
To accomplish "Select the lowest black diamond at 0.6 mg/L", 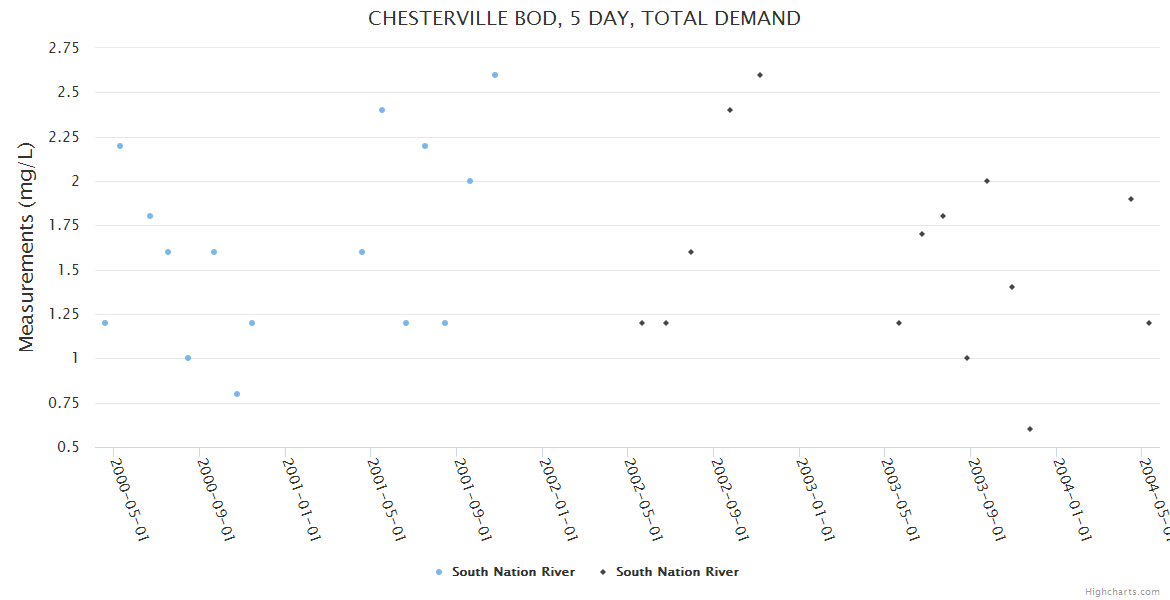I will 1030,429.
